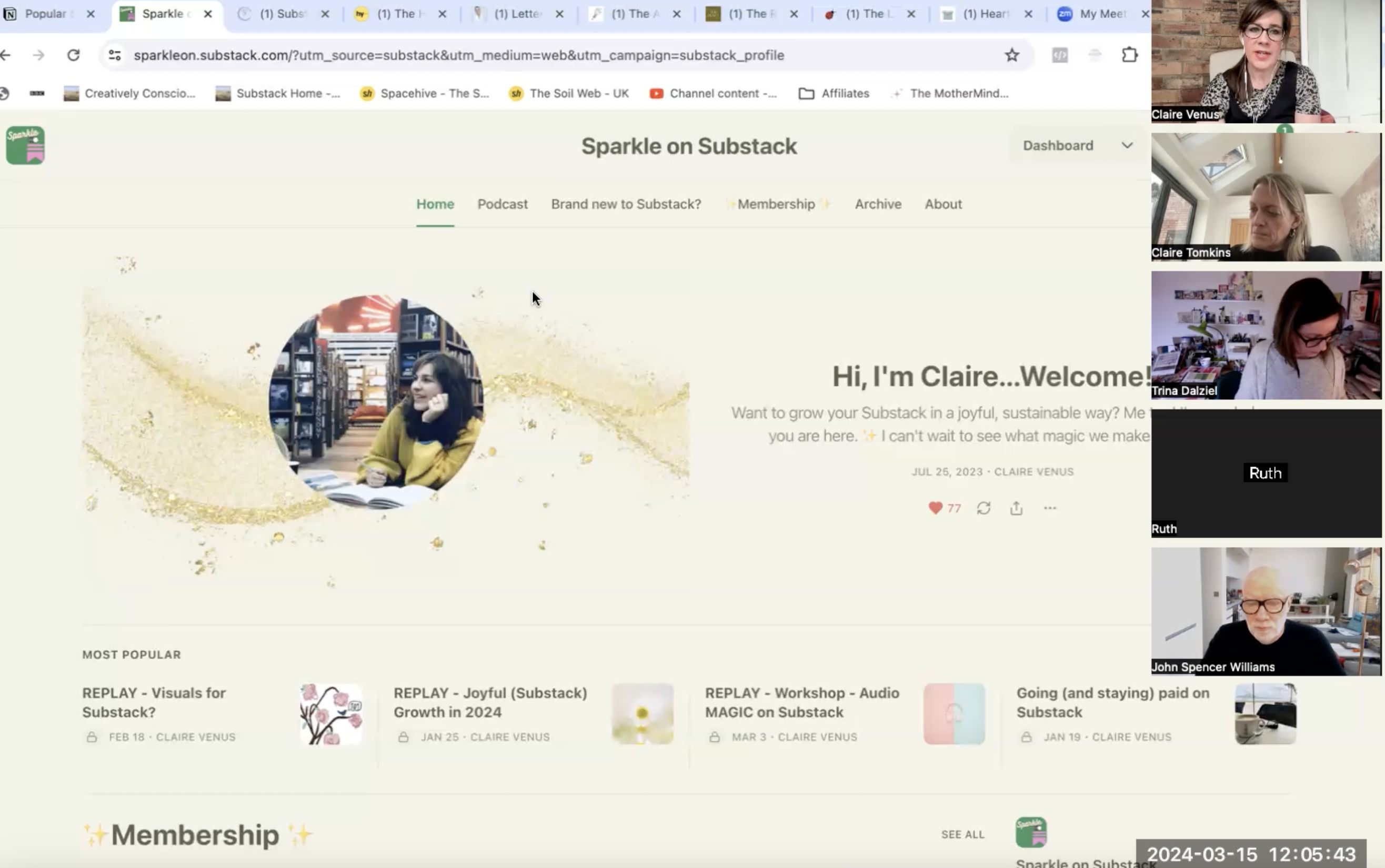Viewport: 1385px width, 868px height.
Task: Reload the page with the refresh icon
Action: click(74, 55)
